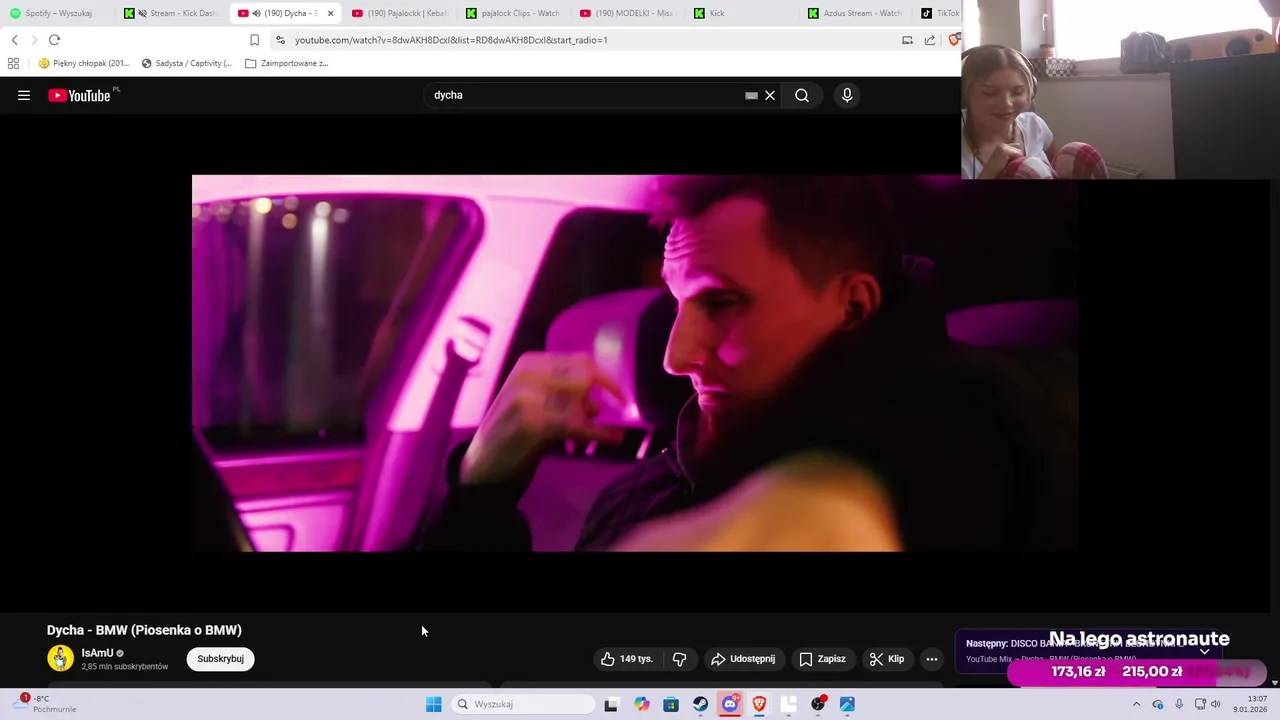Expand the Następny playlist panel chevron
The height and width of the screenshot is (720, 1280).
(x=1205, y=651)
